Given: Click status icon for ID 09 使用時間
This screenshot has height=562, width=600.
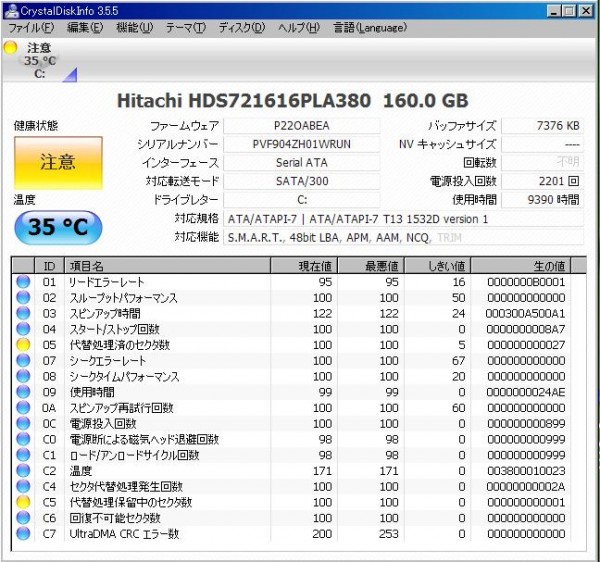Looking at the screenshot, I should (x=23, y=392).
